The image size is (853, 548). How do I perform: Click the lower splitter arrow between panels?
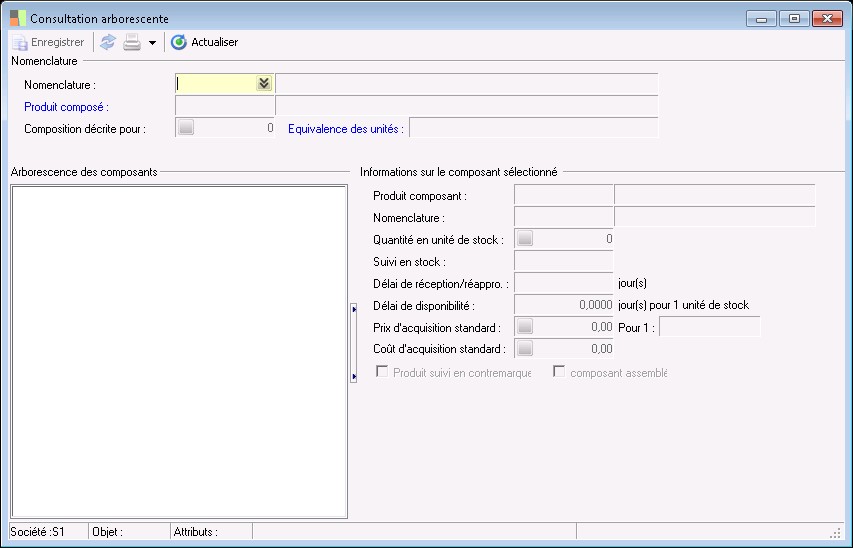pyautogui.click(x=354, y=377)
